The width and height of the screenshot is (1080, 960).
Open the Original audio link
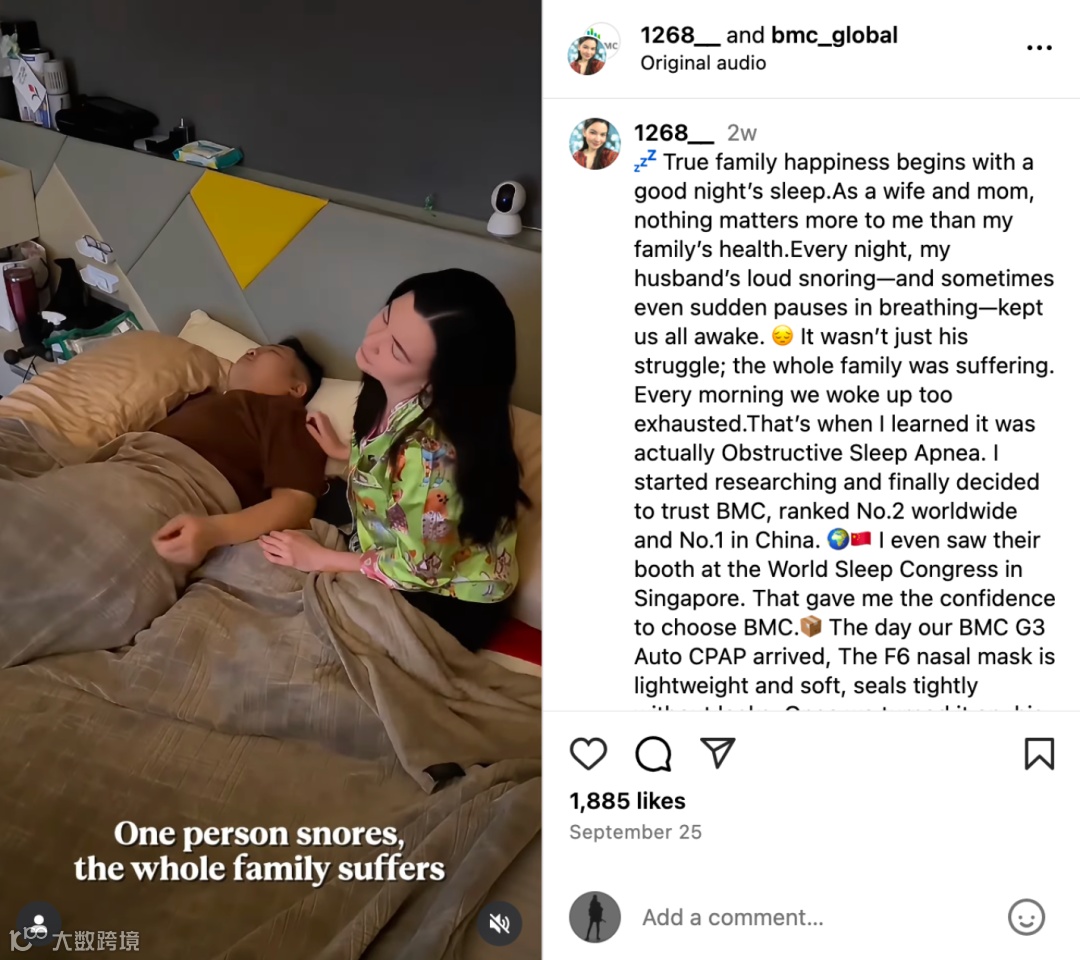pyautogui.click(x=703, y=63)
